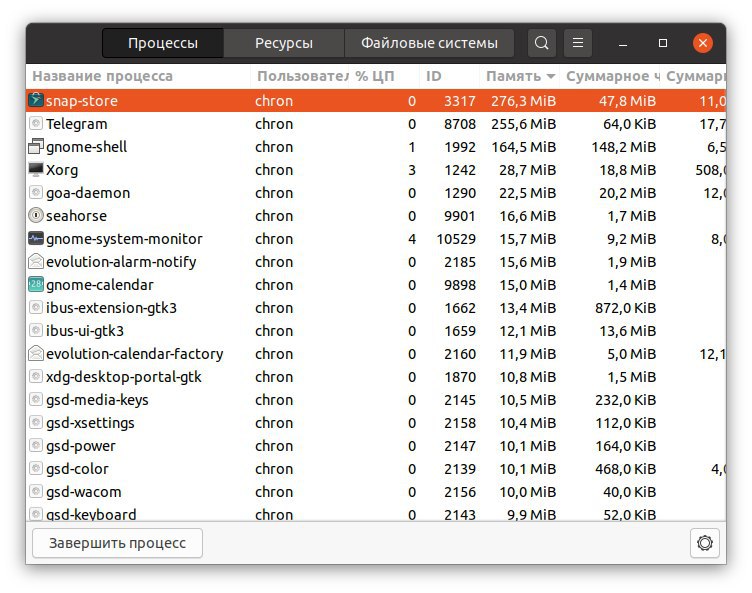Viewport: 752px width, 593px height.
Task: Click the seahorse key icon
Action: pos(36,215)
